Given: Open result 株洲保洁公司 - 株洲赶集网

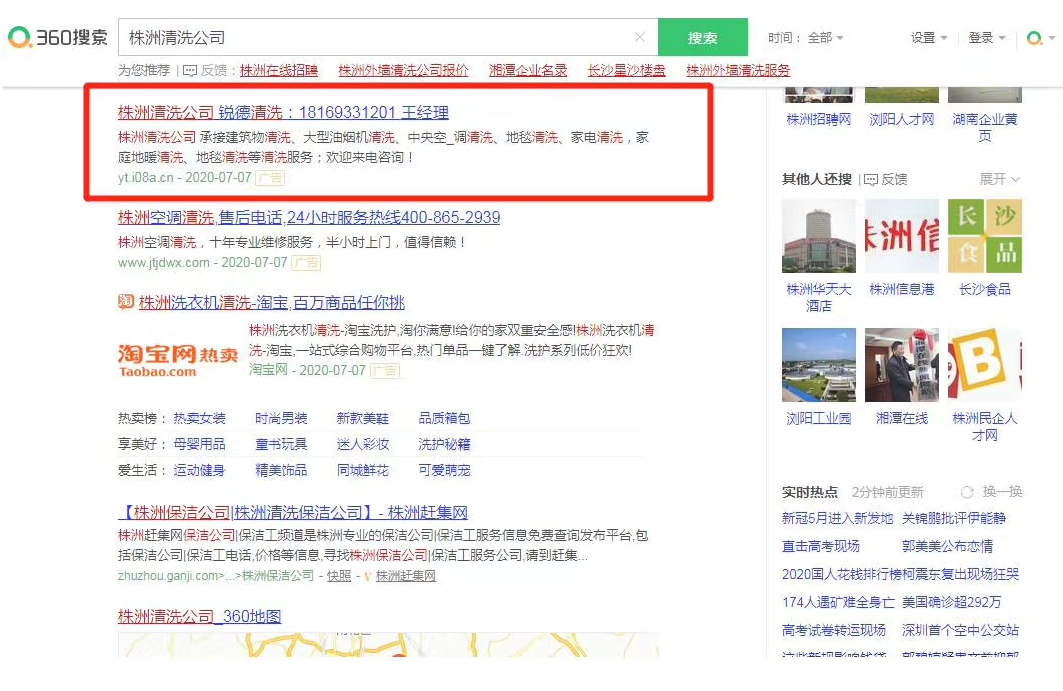Looking at the screenshot, I should tap(293, 513).
